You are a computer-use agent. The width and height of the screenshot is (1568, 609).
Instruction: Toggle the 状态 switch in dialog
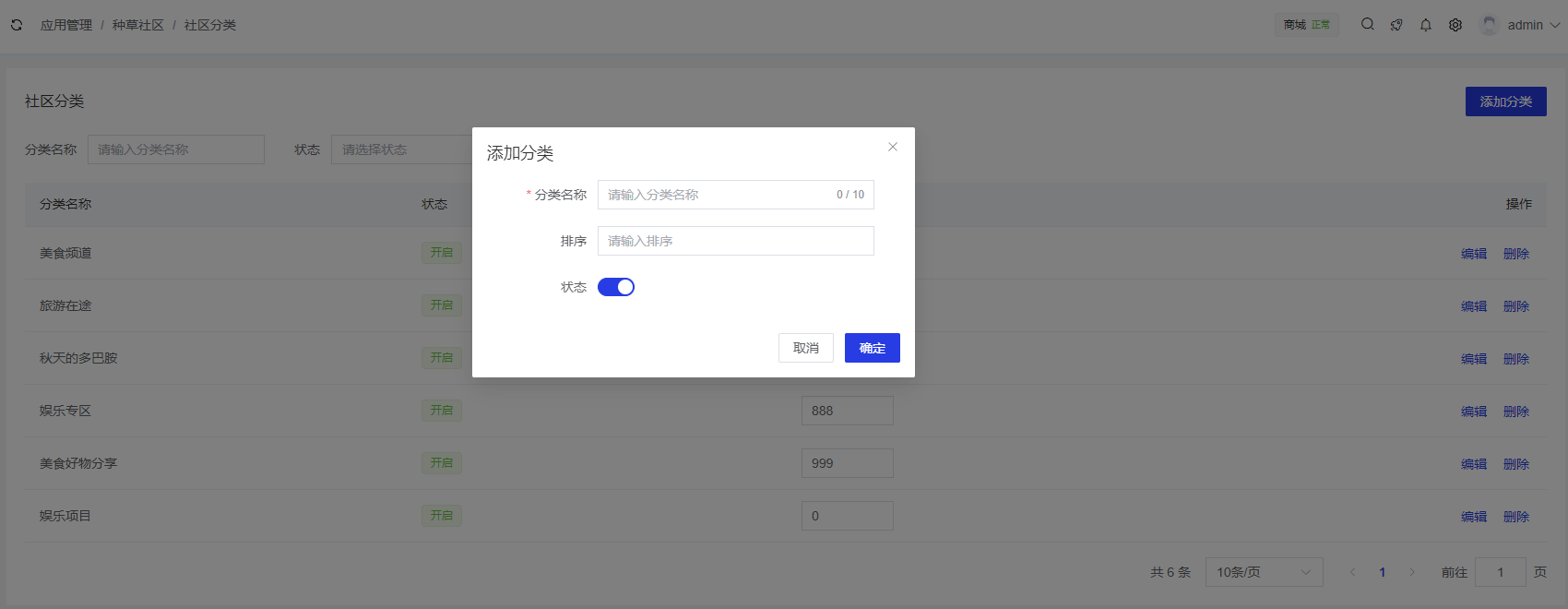pos(616,287)
